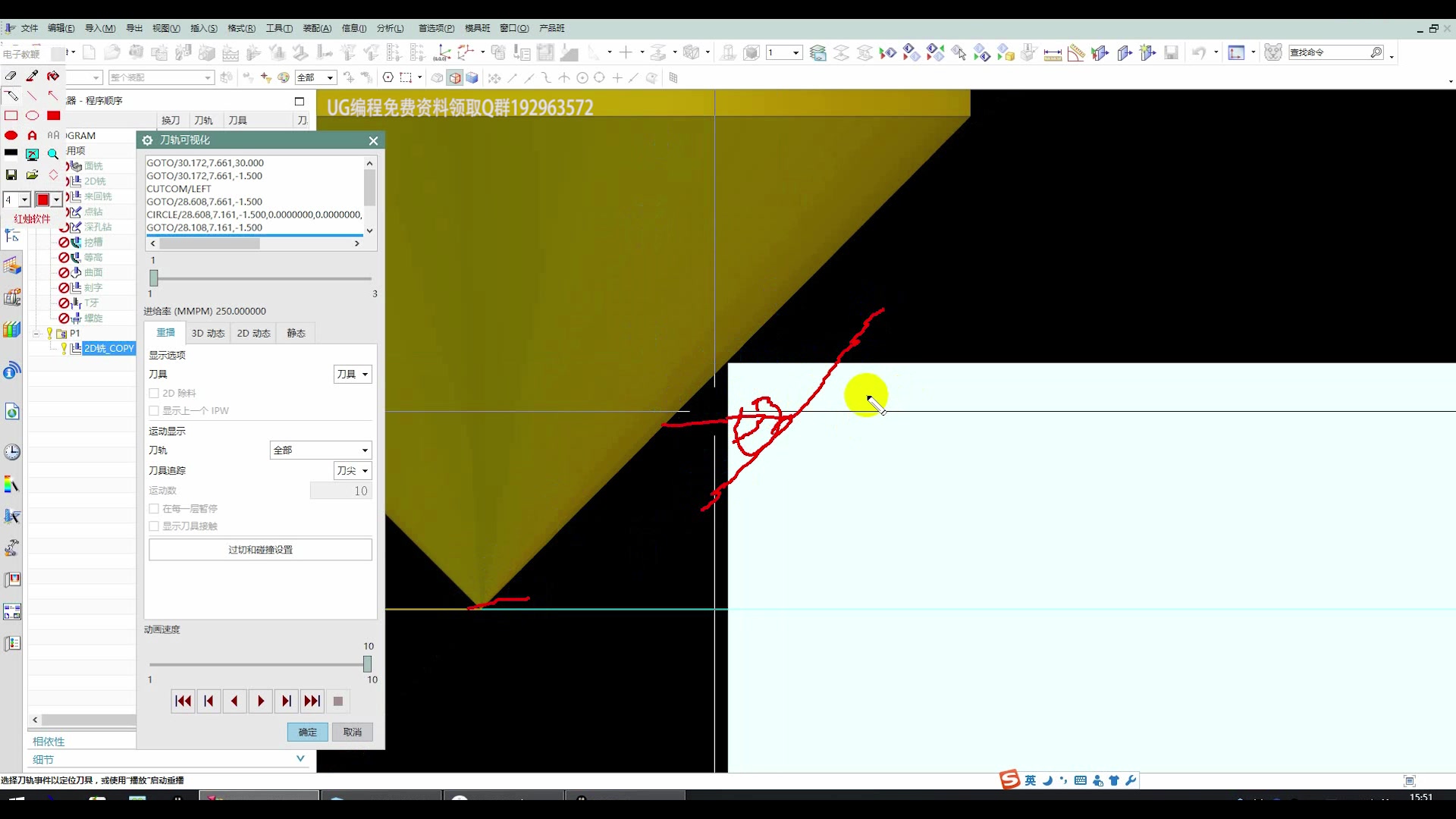Collapse the P1 program tree node
Image resolution: width=1456 pixels, height=819 pixels.
point(36,334)
